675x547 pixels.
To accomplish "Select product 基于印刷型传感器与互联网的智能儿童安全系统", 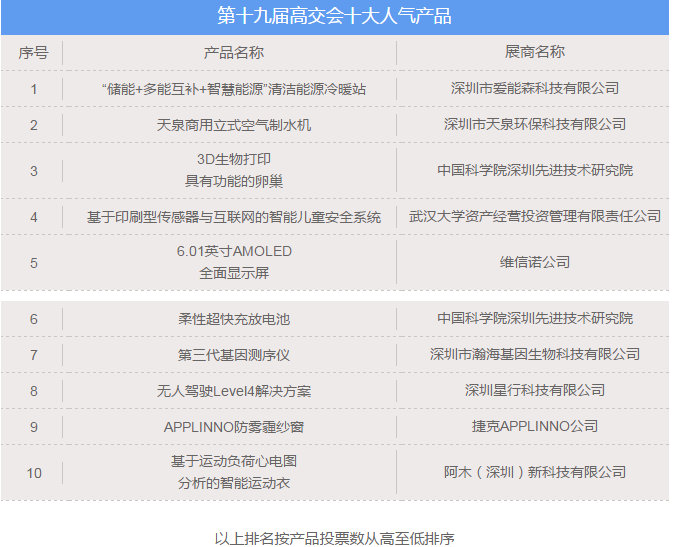I will coord(234,217).
